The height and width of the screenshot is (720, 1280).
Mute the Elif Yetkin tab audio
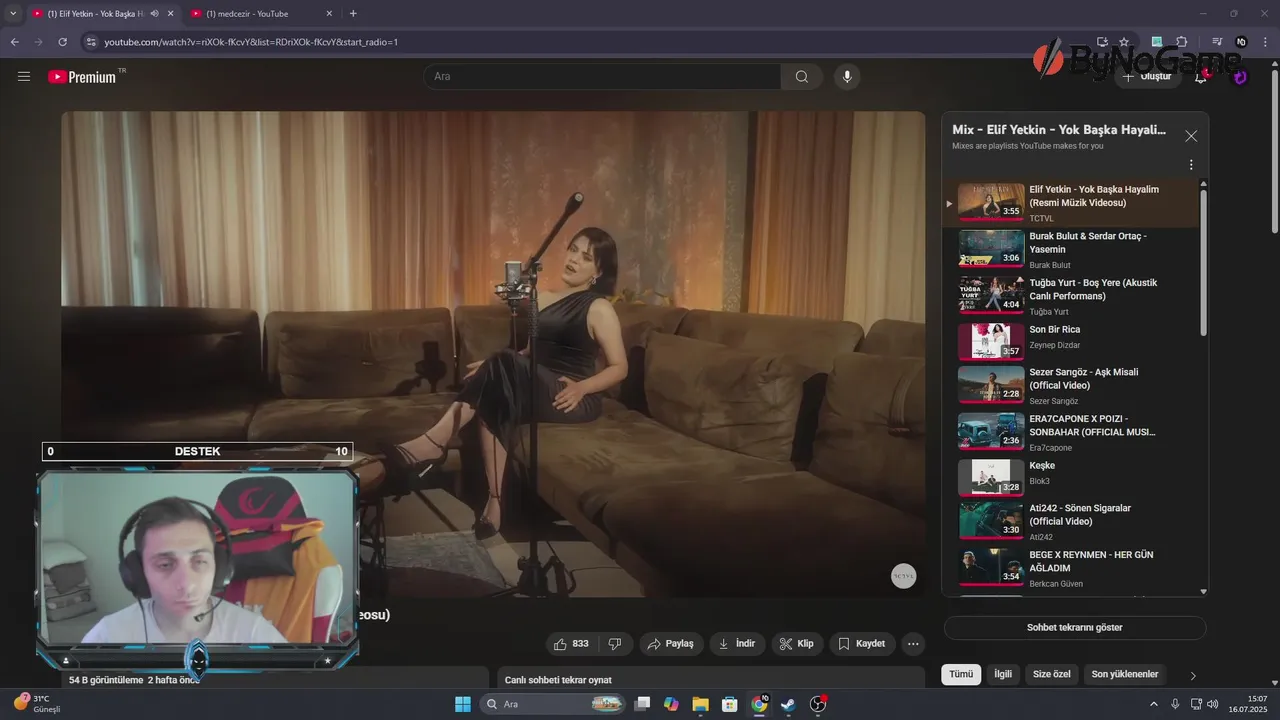(154, 13)
